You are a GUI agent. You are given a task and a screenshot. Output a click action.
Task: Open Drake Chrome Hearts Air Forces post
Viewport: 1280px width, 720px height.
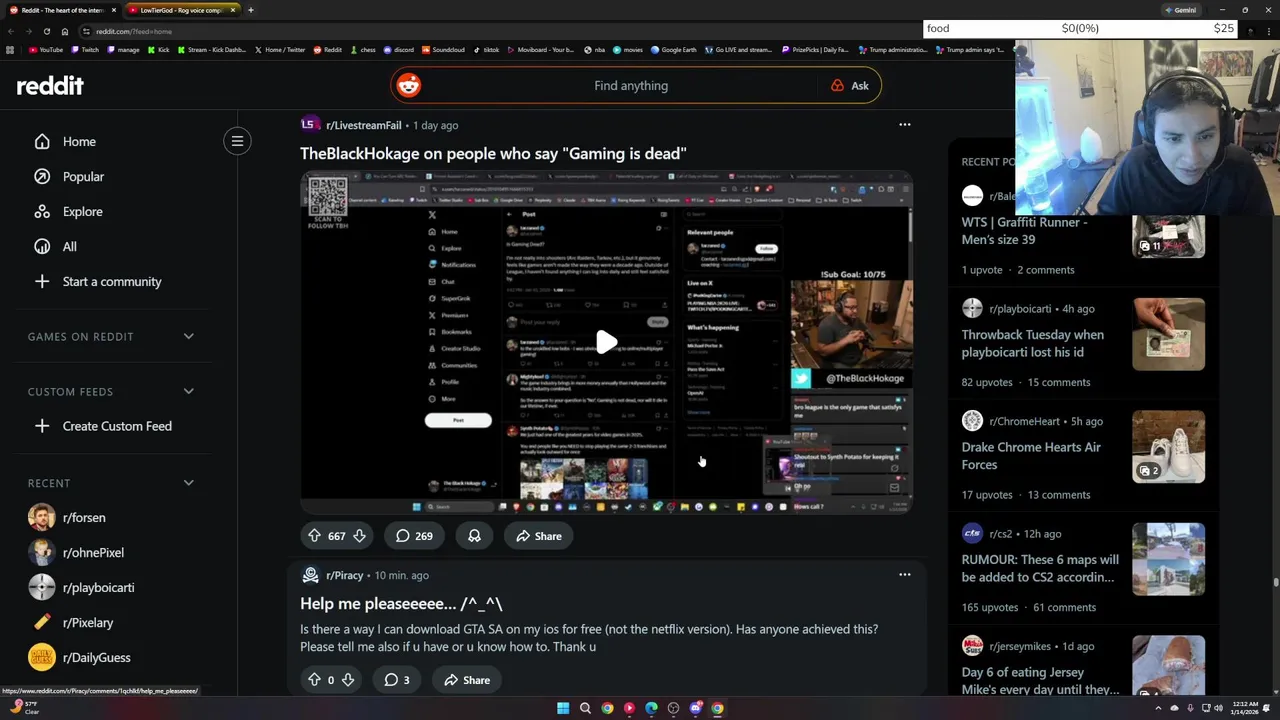tap(1031, 456)
